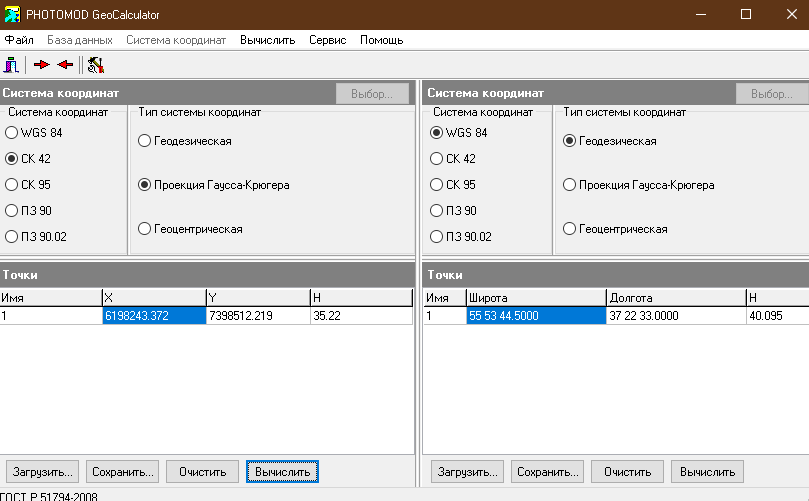The image size is (809, 501).
Task: Click the right panel Загрузить... button
Action: pyautogui.click(x=467, y=472)
